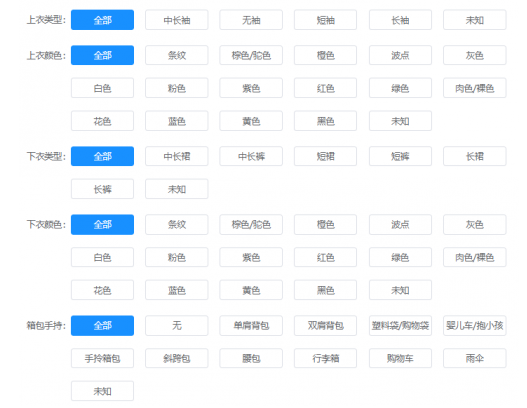This screenshot has width=527, height=408.
Task: Select 肉色/裸色 in the 上衣颜色 section
Action: point(475,88)
